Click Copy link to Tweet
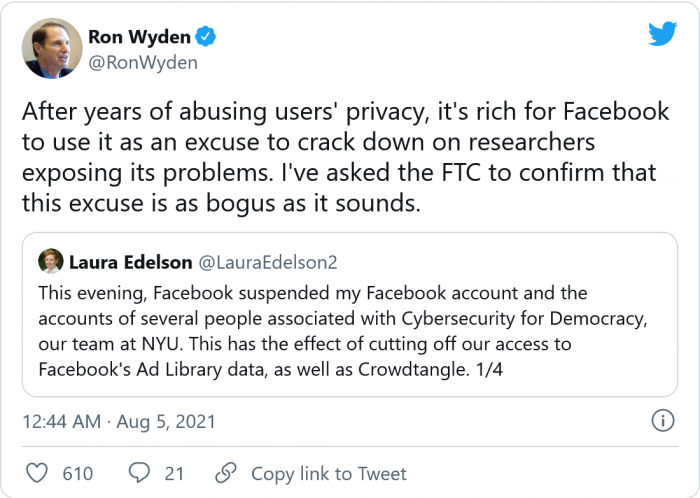This screenshot has height=498, width=700. (x=328, y=473)
